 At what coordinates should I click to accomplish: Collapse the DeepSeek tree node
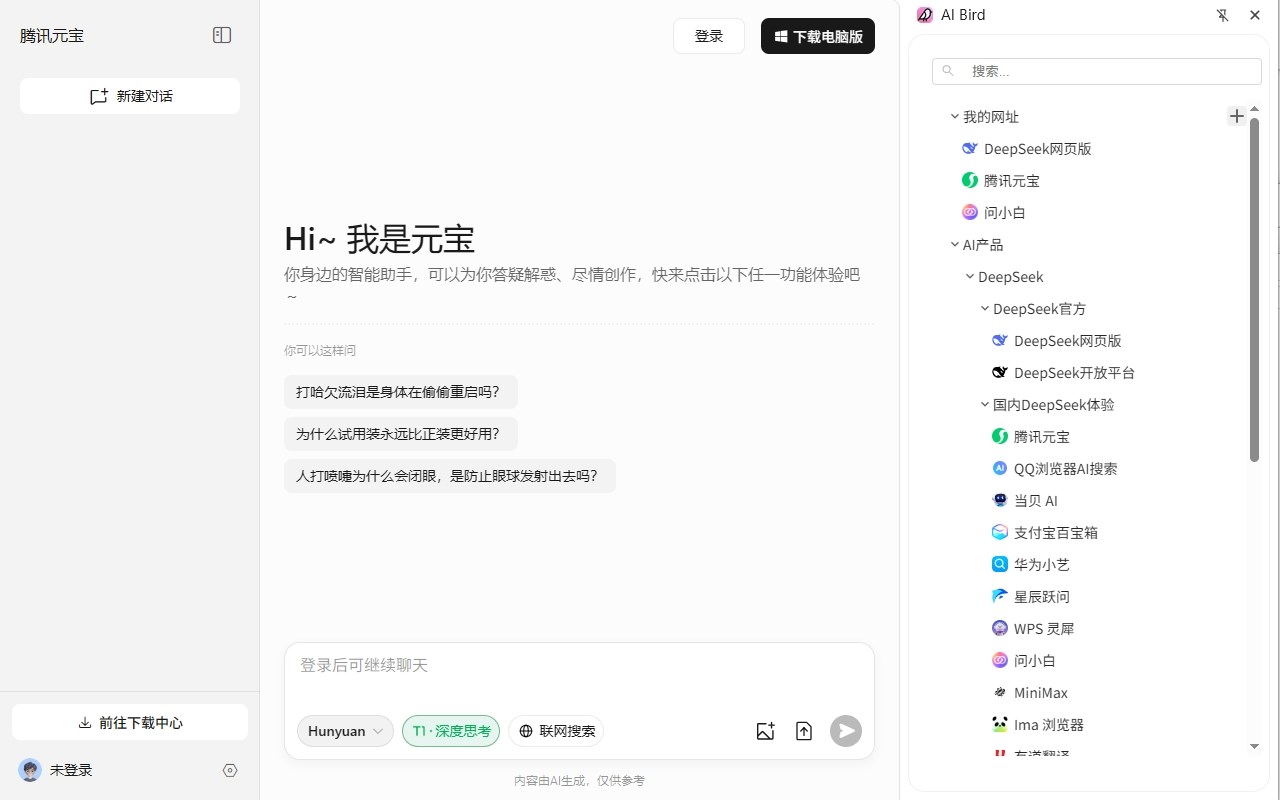pyautogui.click(x=969, y=276)
